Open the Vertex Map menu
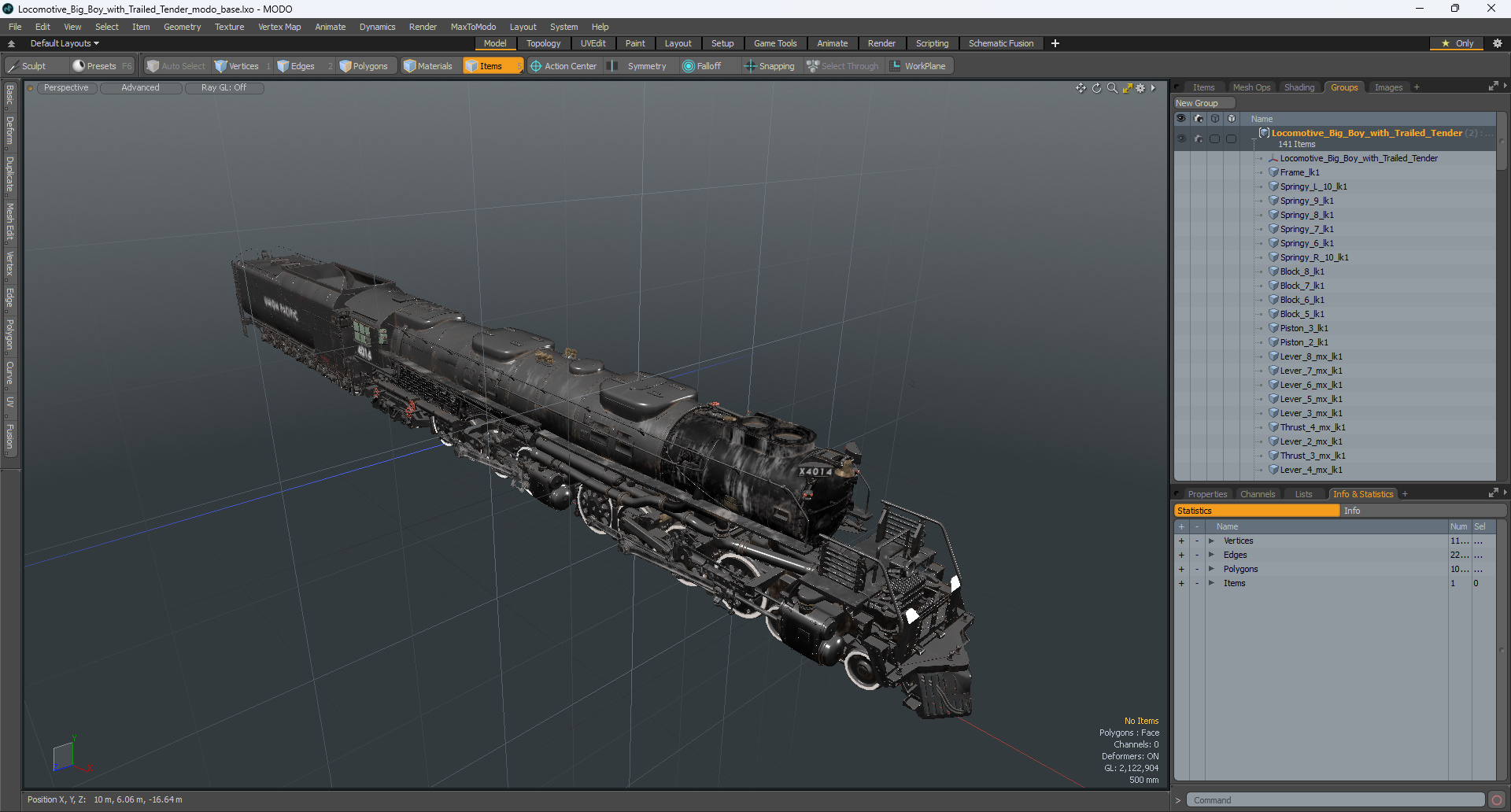This screenshot has height=812, width=1511. coord(279,27)
